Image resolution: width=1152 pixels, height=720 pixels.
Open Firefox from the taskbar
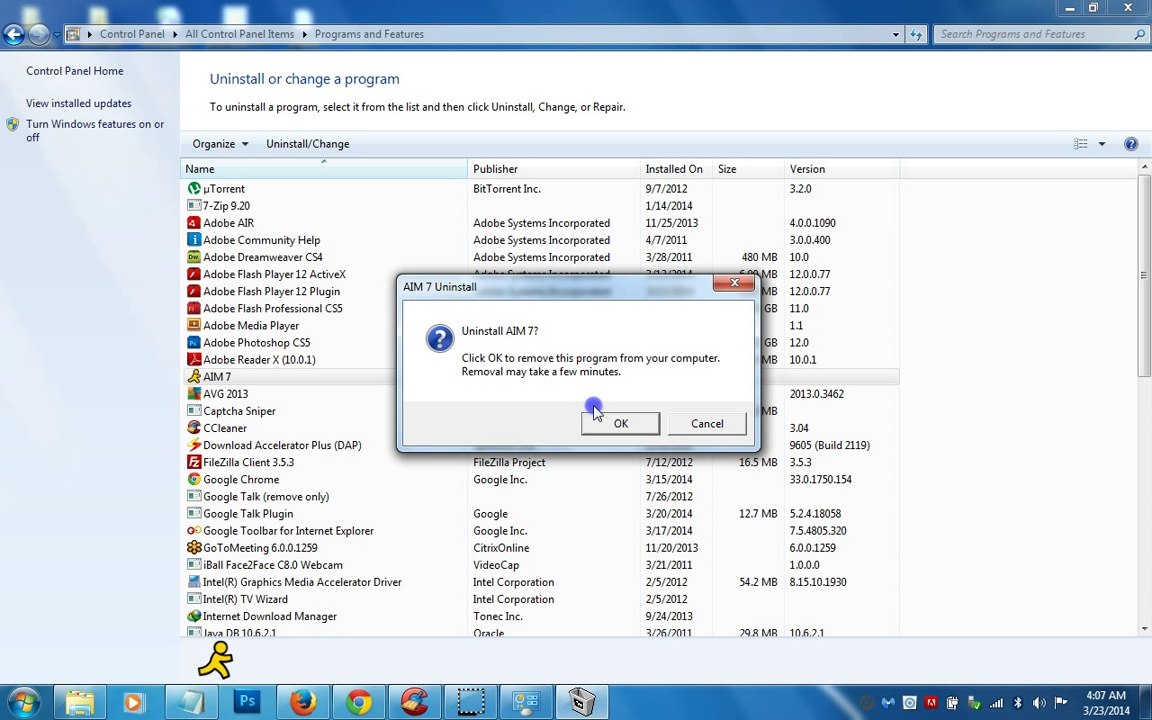tap(303, 702)
